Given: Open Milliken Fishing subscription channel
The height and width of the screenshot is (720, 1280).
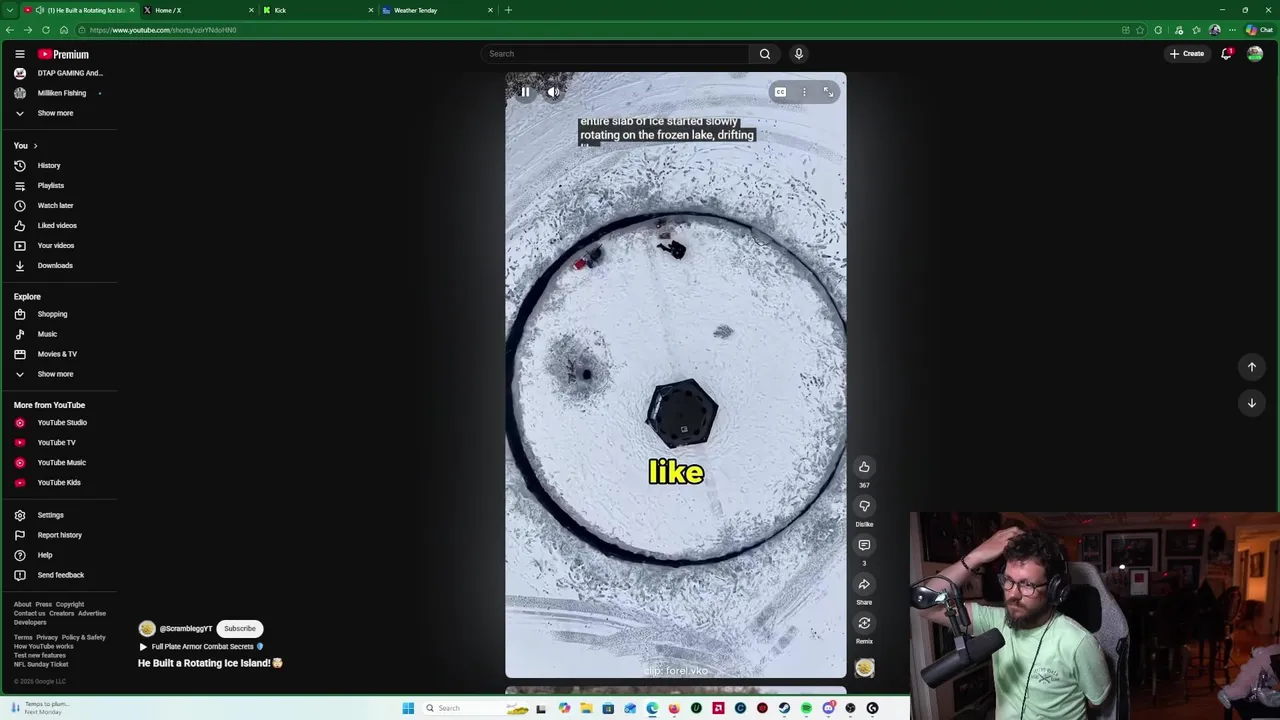Looking at the screenshot, I should pyautogui.click(x=59, y=93).
